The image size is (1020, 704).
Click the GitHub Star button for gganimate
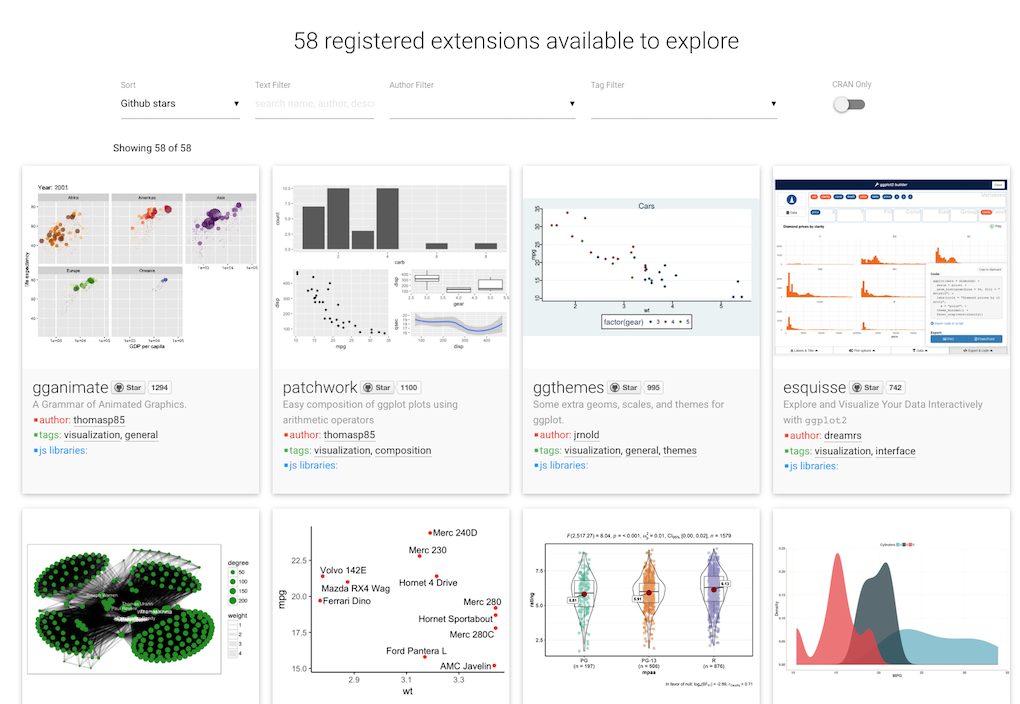point(127,387)
